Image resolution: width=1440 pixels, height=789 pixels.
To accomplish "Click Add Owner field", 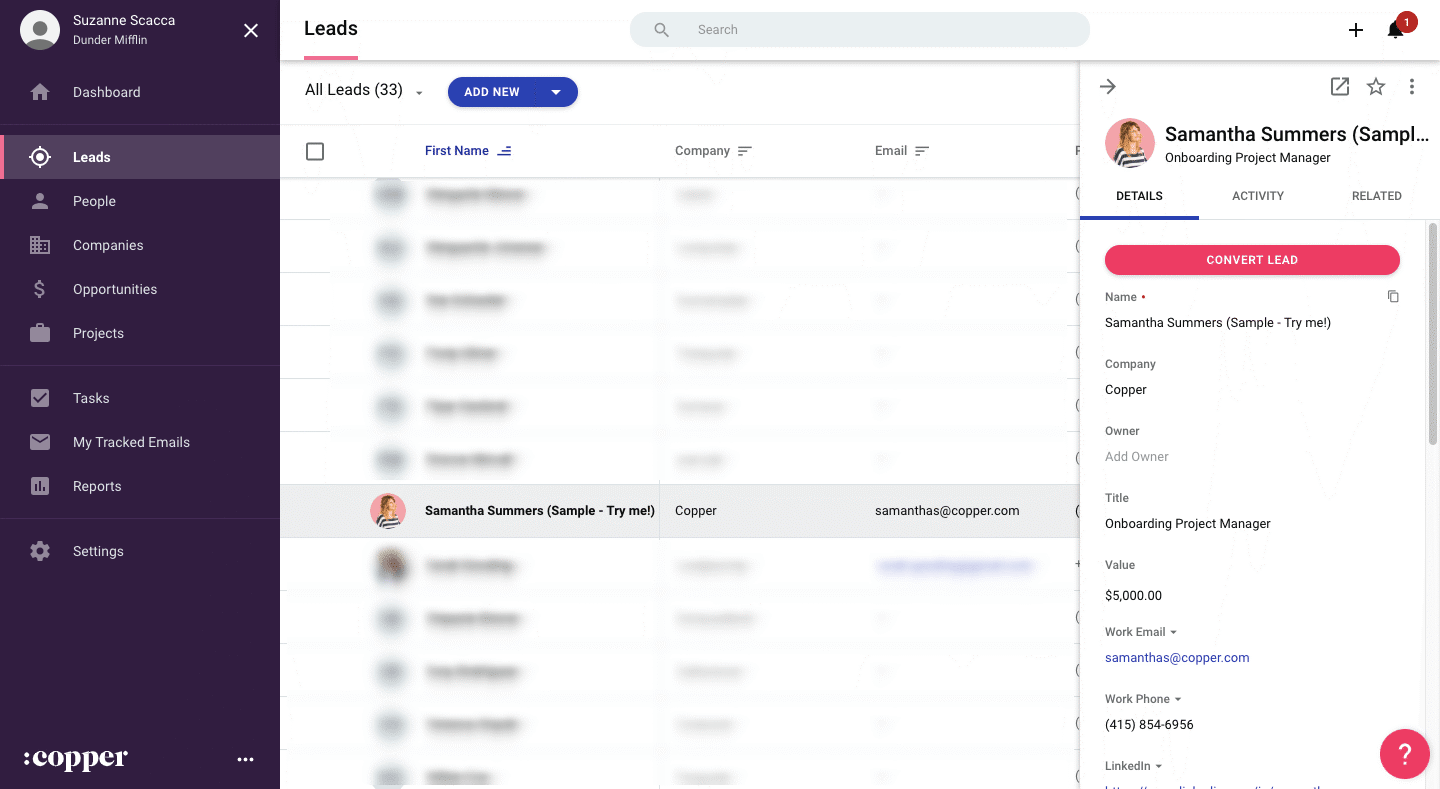I will click(1137, 457).
